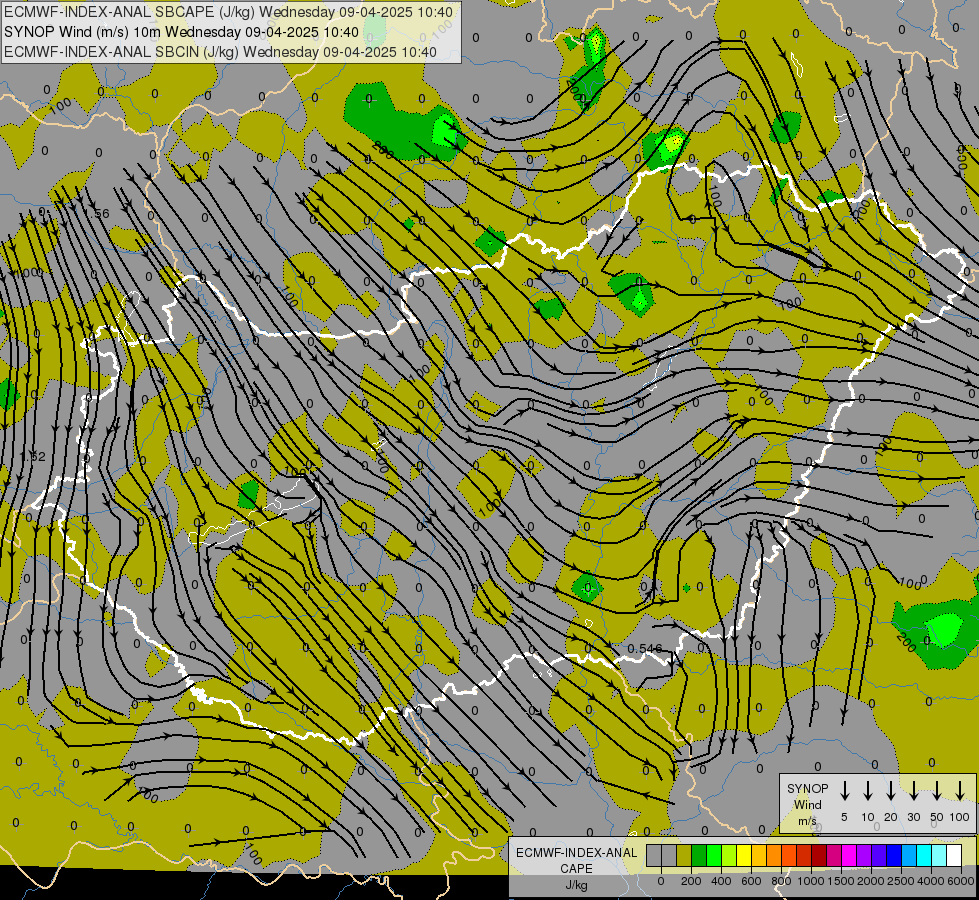Click the SBCAPE title line at top
This screenshot has height=900, width=979.
228,12
